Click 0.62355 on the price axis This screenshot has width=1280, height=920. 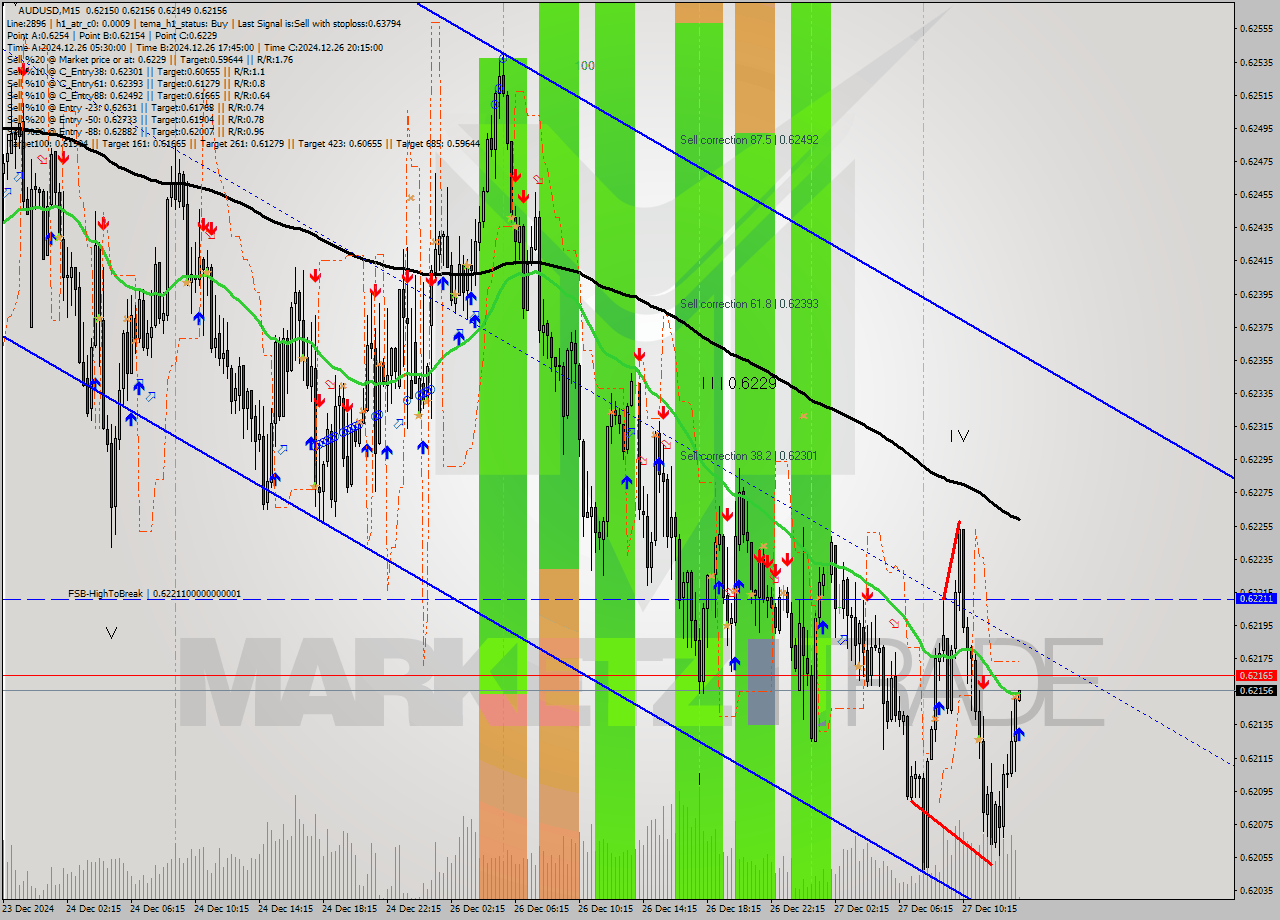tap(1257, 360)
